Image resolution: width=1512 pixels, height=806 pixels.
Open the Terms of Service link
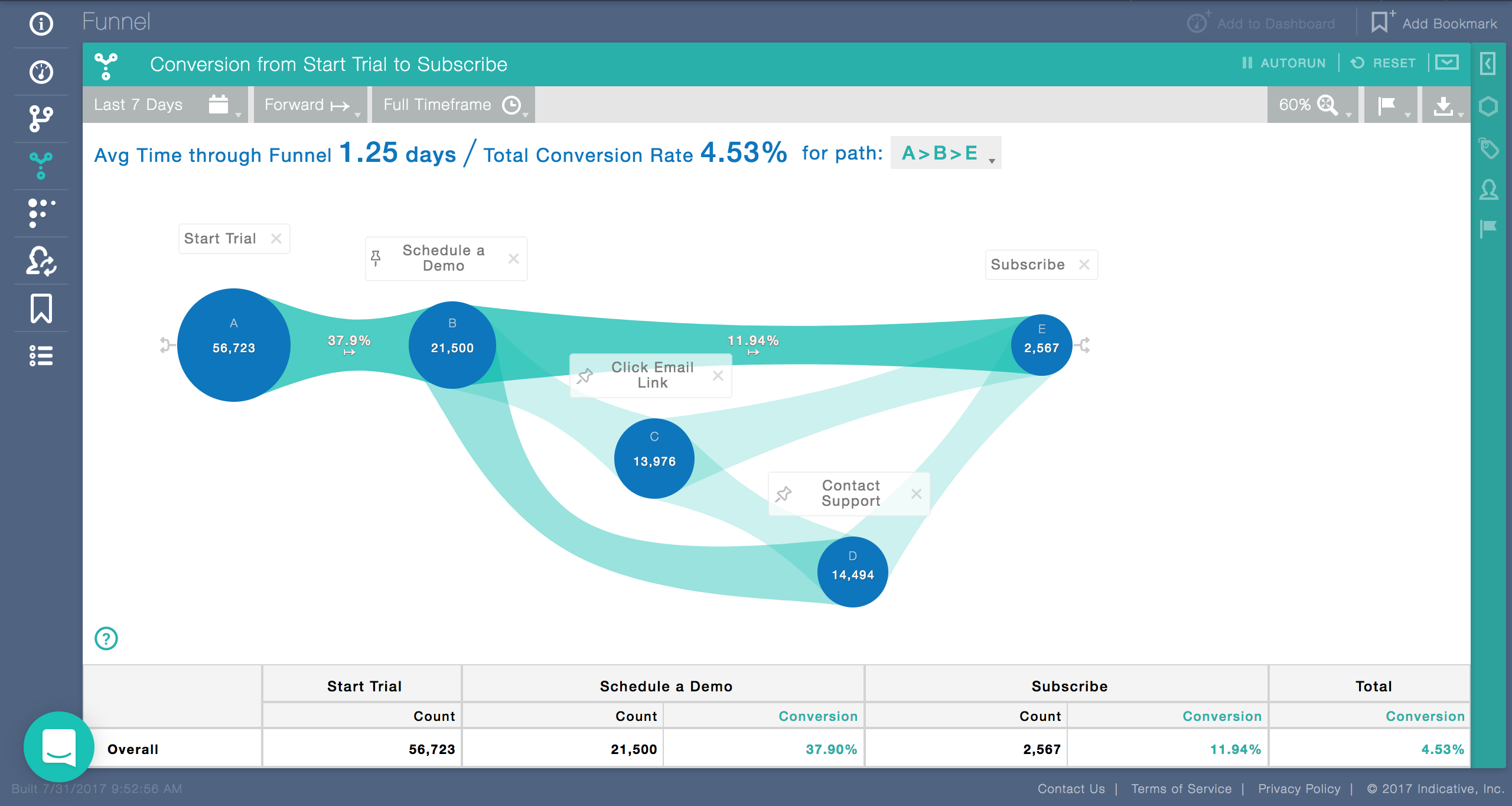coord(1181,789)
